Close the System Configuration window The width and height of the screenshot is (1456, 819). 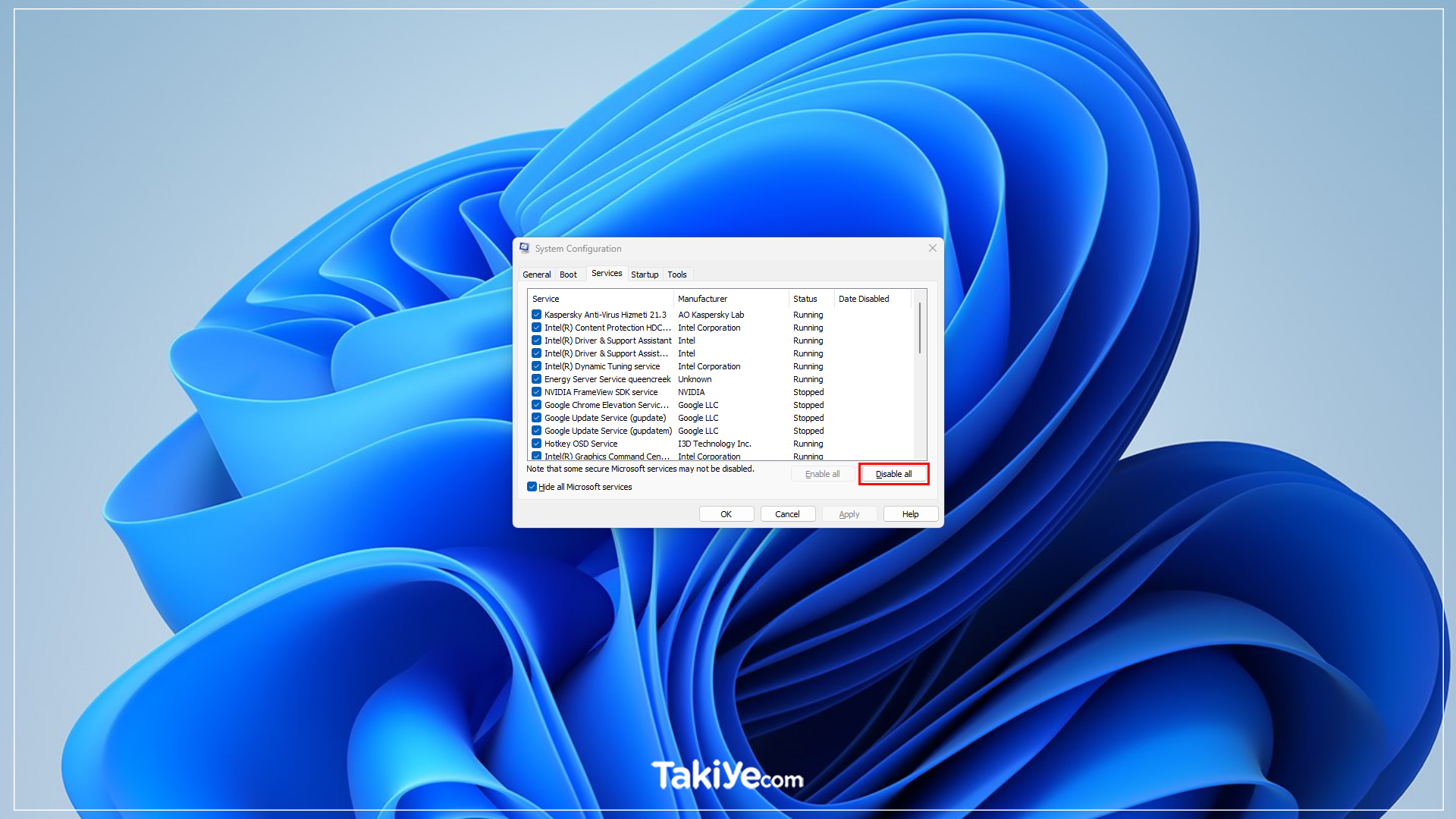(933, 248)
